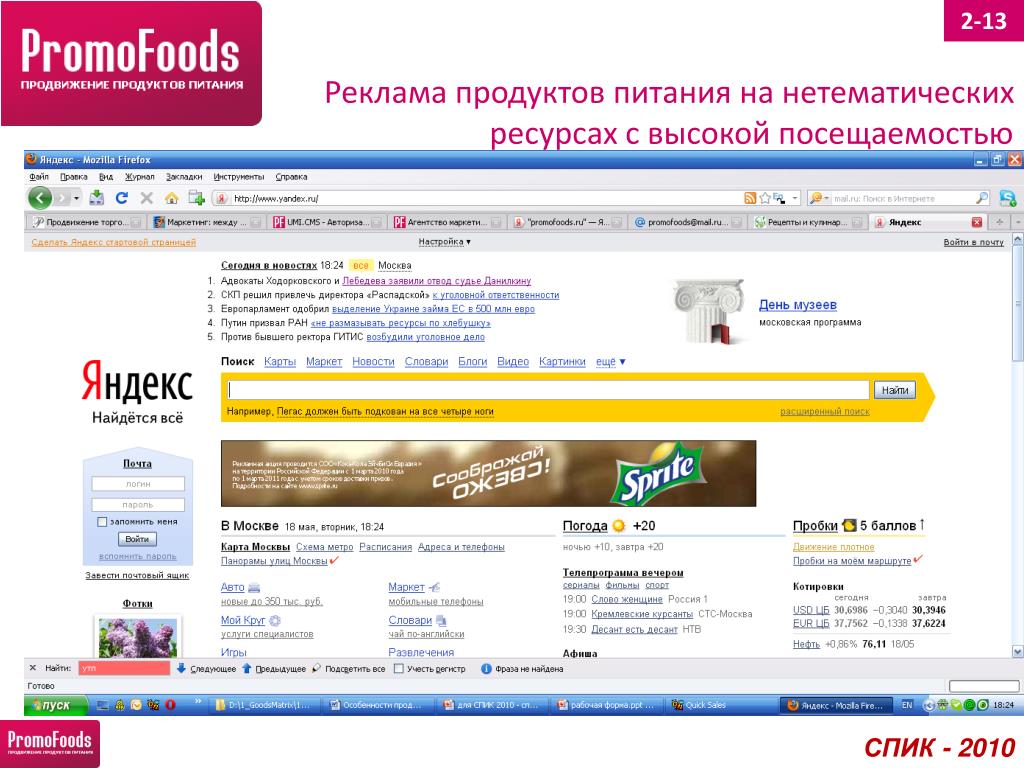Click the Skype icon on the toolbar
The image size is (1024, 768).
click(1008, 198)
